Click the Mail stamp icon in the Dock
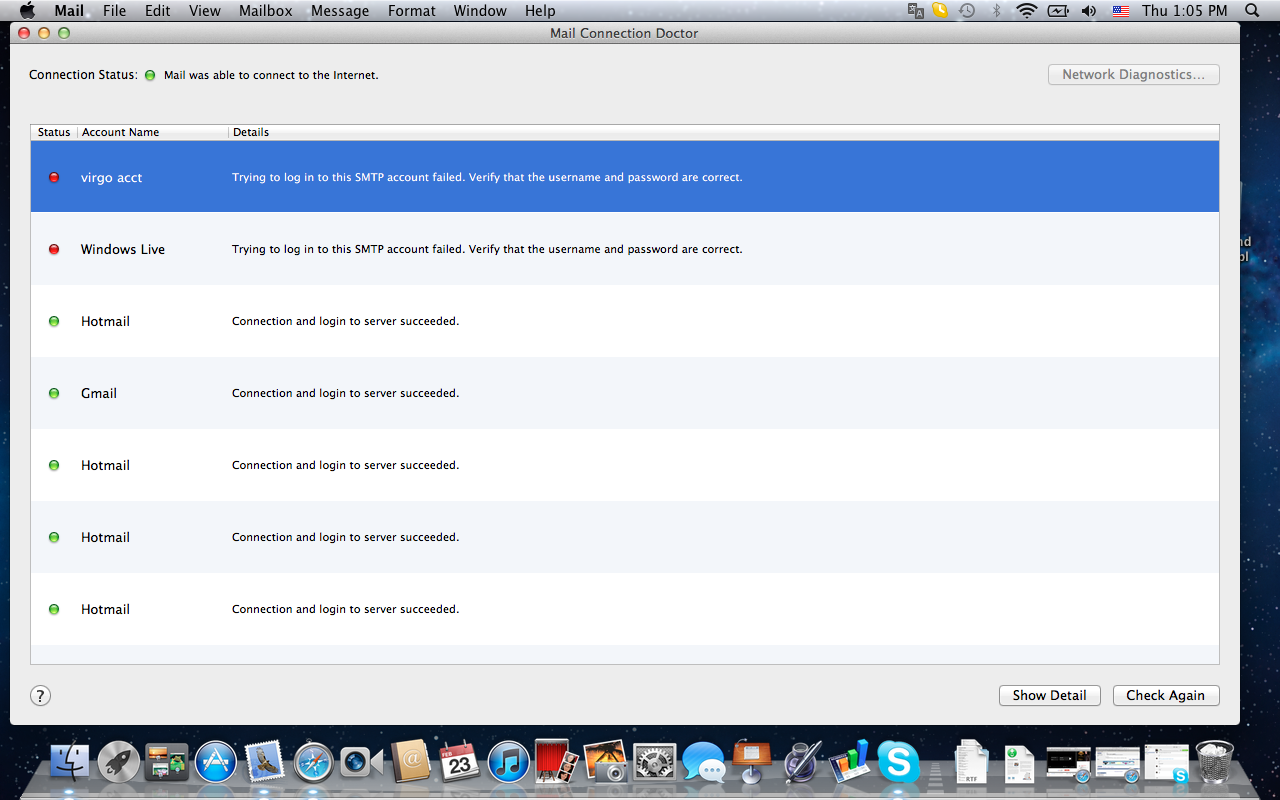The image size is (1280, 800). tap(265, 763)
